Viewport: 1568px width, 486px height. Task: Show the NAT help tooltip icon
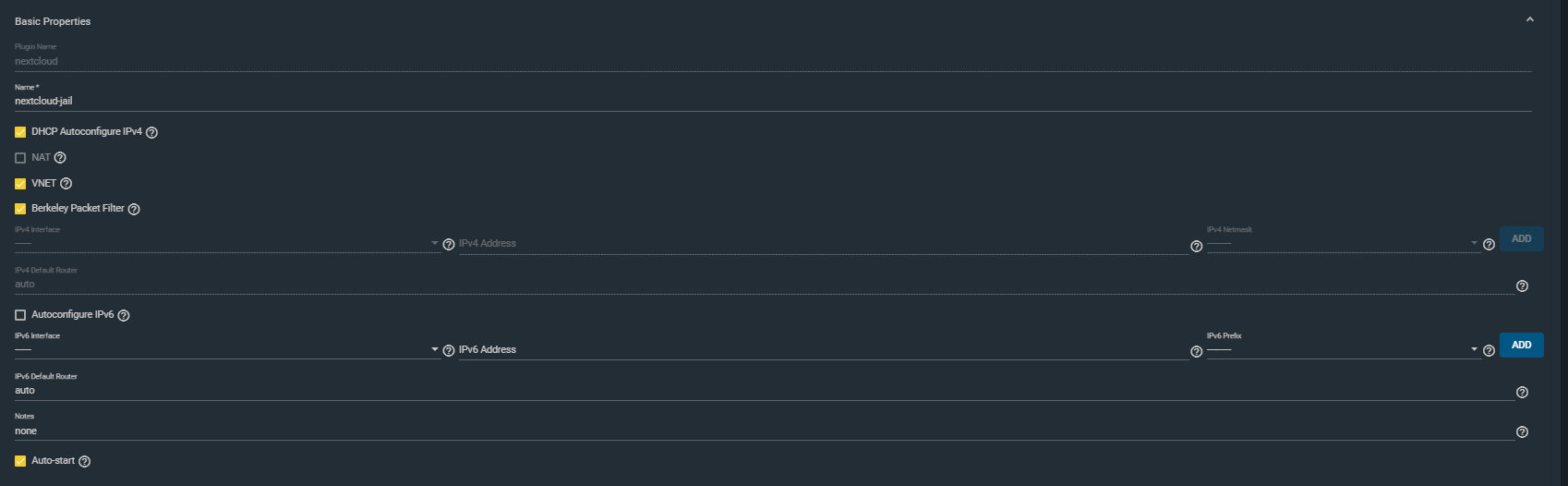(x=60, y=158)
